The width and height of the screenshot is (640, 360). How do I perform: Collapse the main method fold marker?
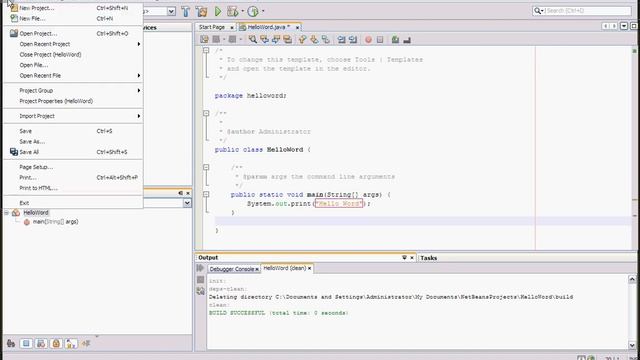[206, 194]
